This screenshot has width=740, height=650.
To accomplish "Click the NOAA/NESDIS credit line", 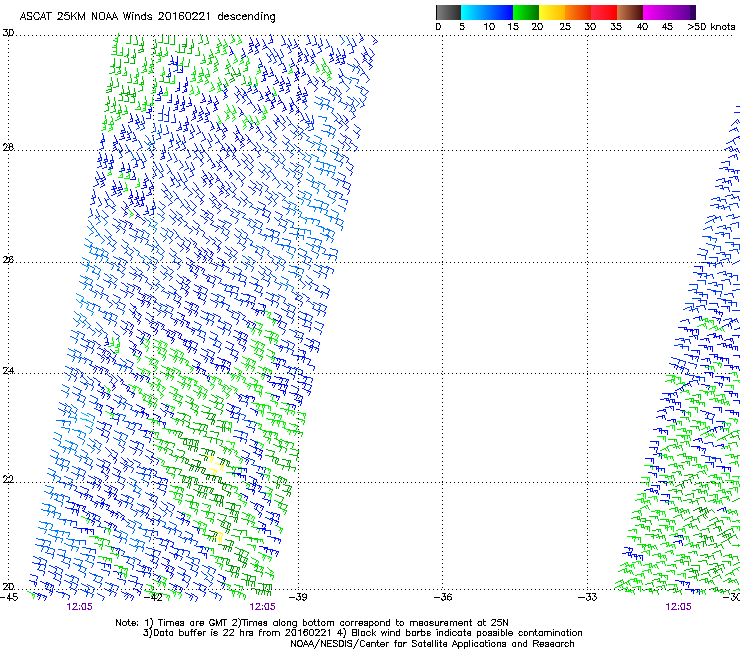I will click(432, 644).
